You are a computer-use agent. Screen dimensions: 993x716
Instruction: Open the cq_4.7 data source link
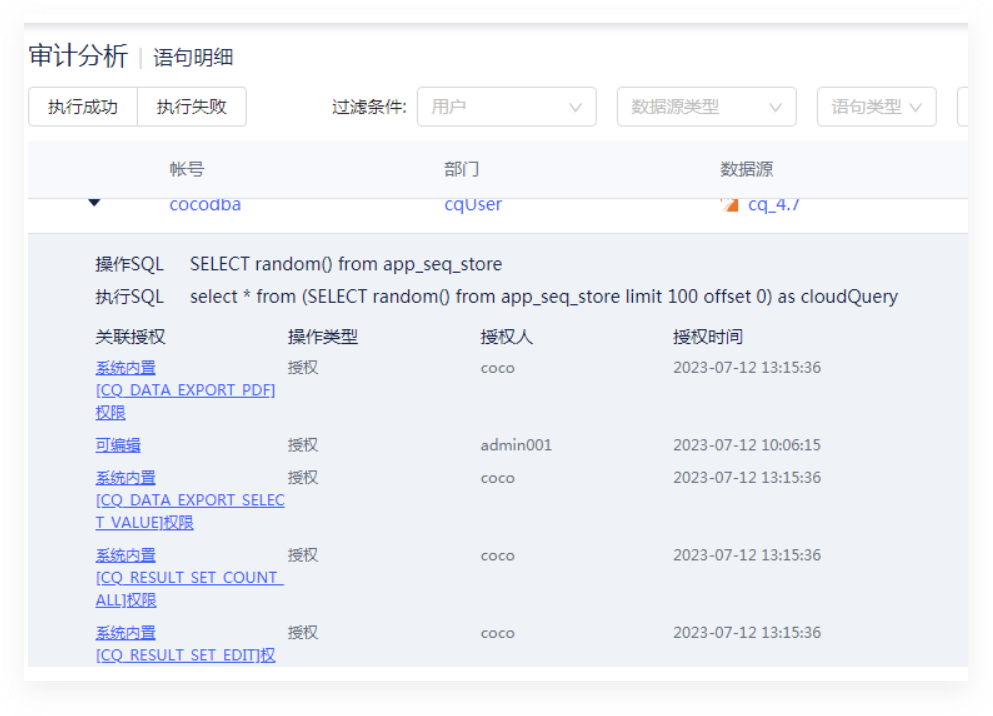pos(773,204)
